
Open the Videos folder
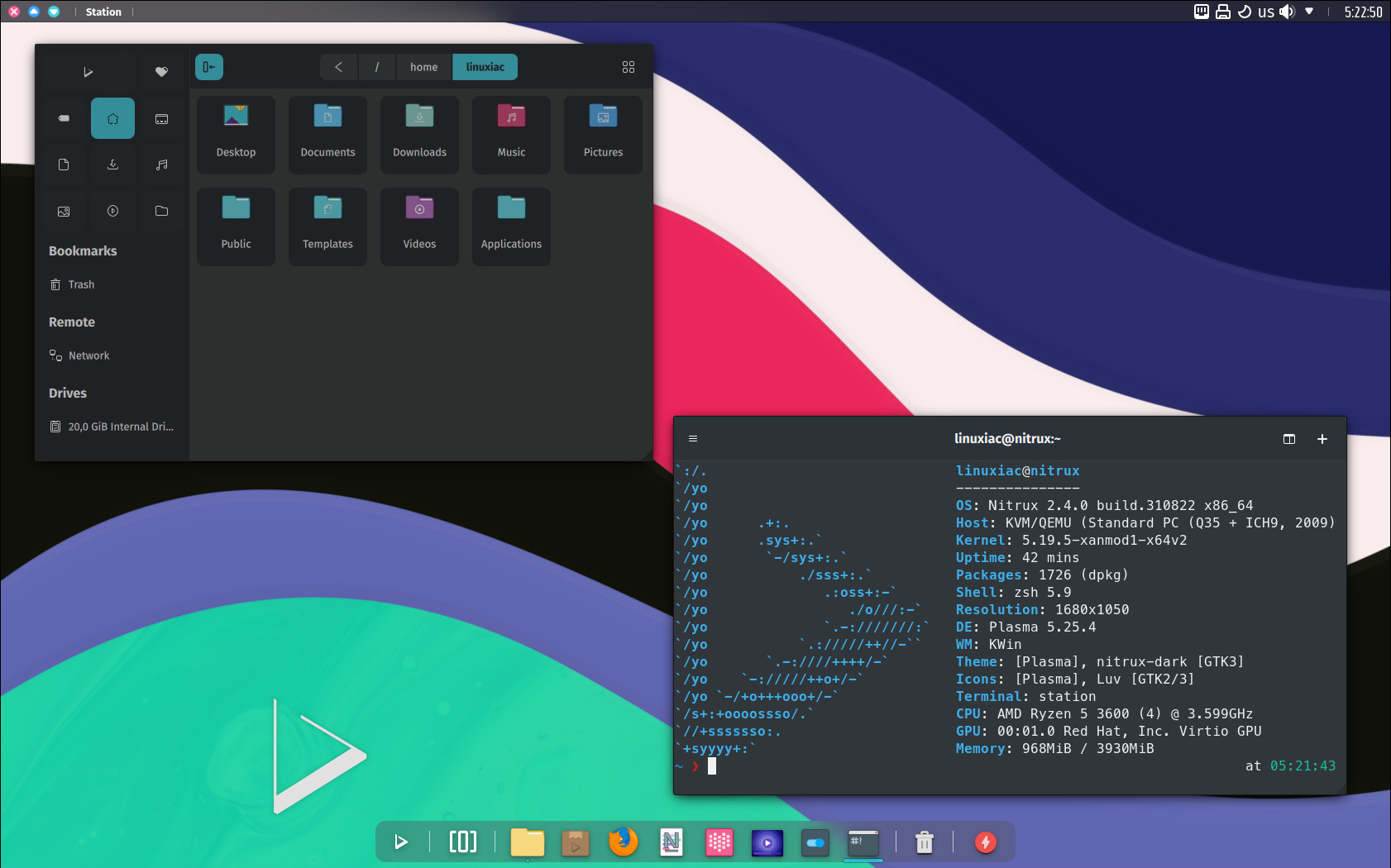pyautogui.click(x=419, y=227)
